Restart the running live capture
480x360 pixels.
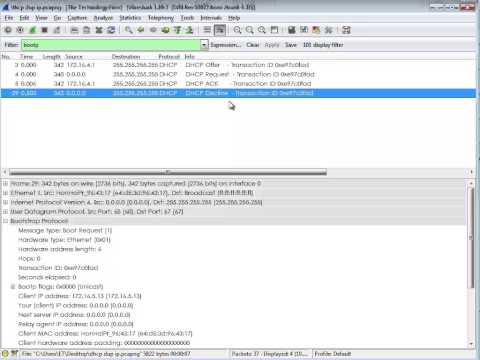57,30
